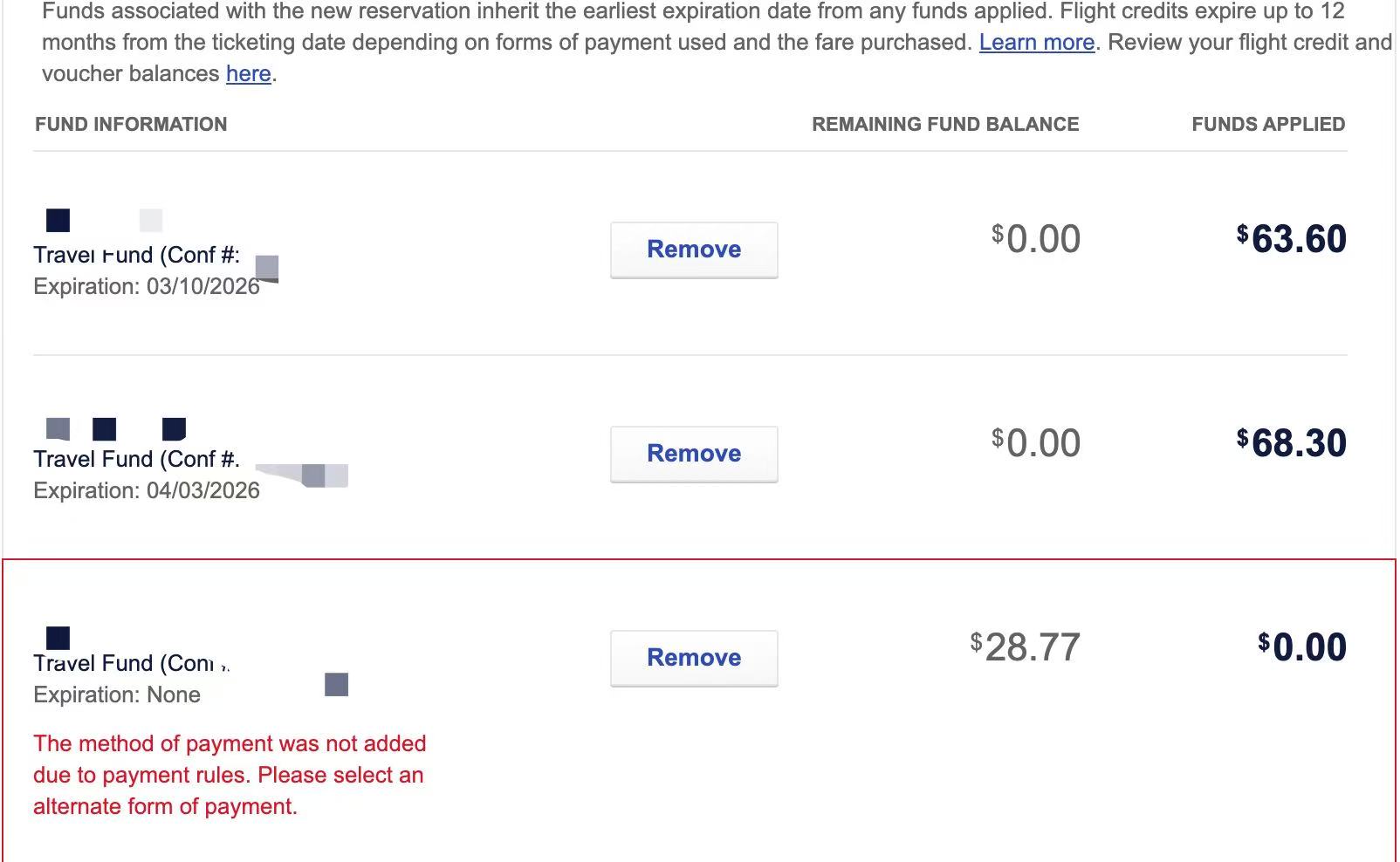Viewport: 1400px width, 862px height.
Task: Select the $68.30 funds applied amount
Action: tap(1292, 443)
